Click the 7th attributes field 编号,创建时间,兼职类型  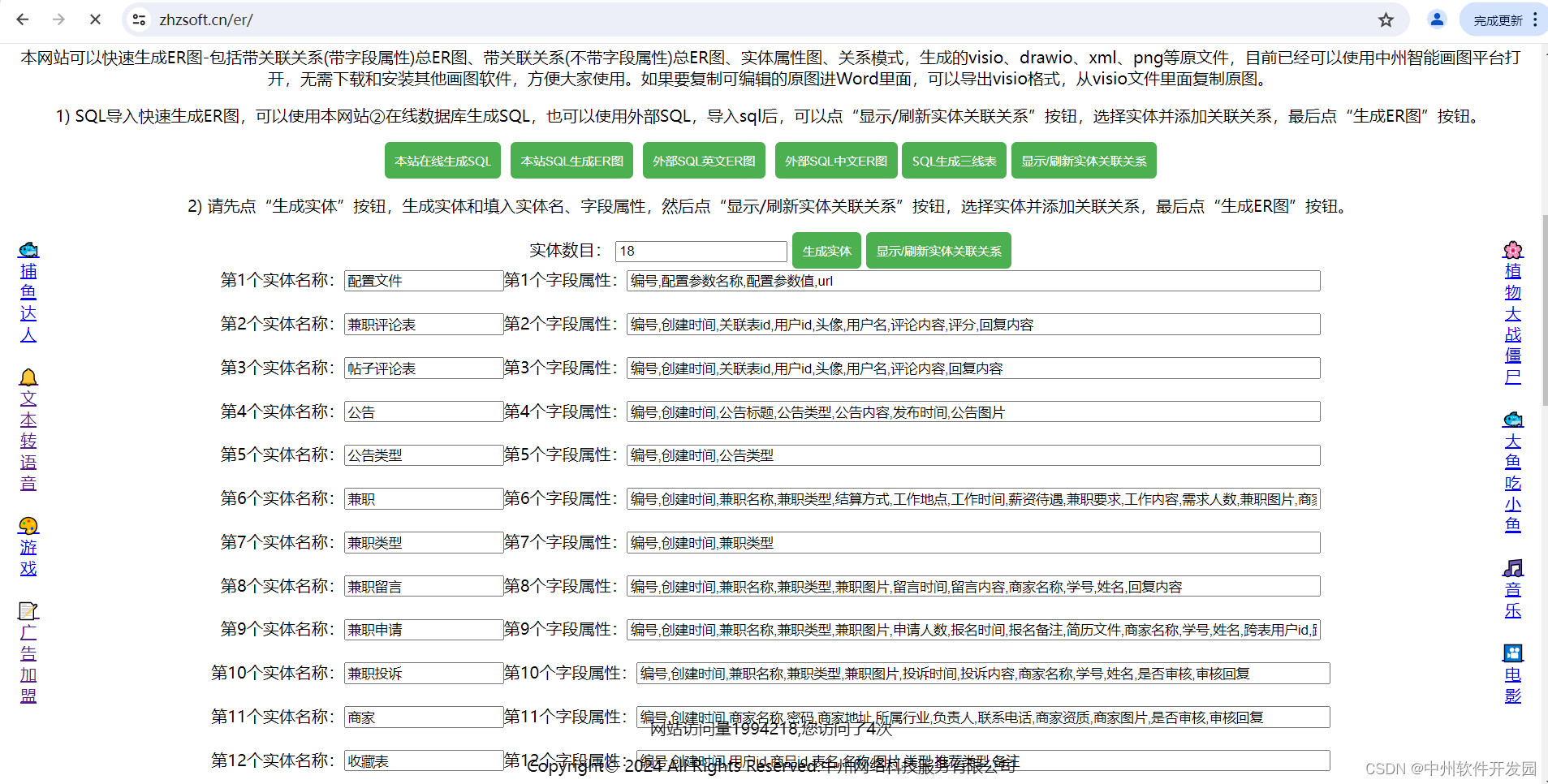[973, 543]
